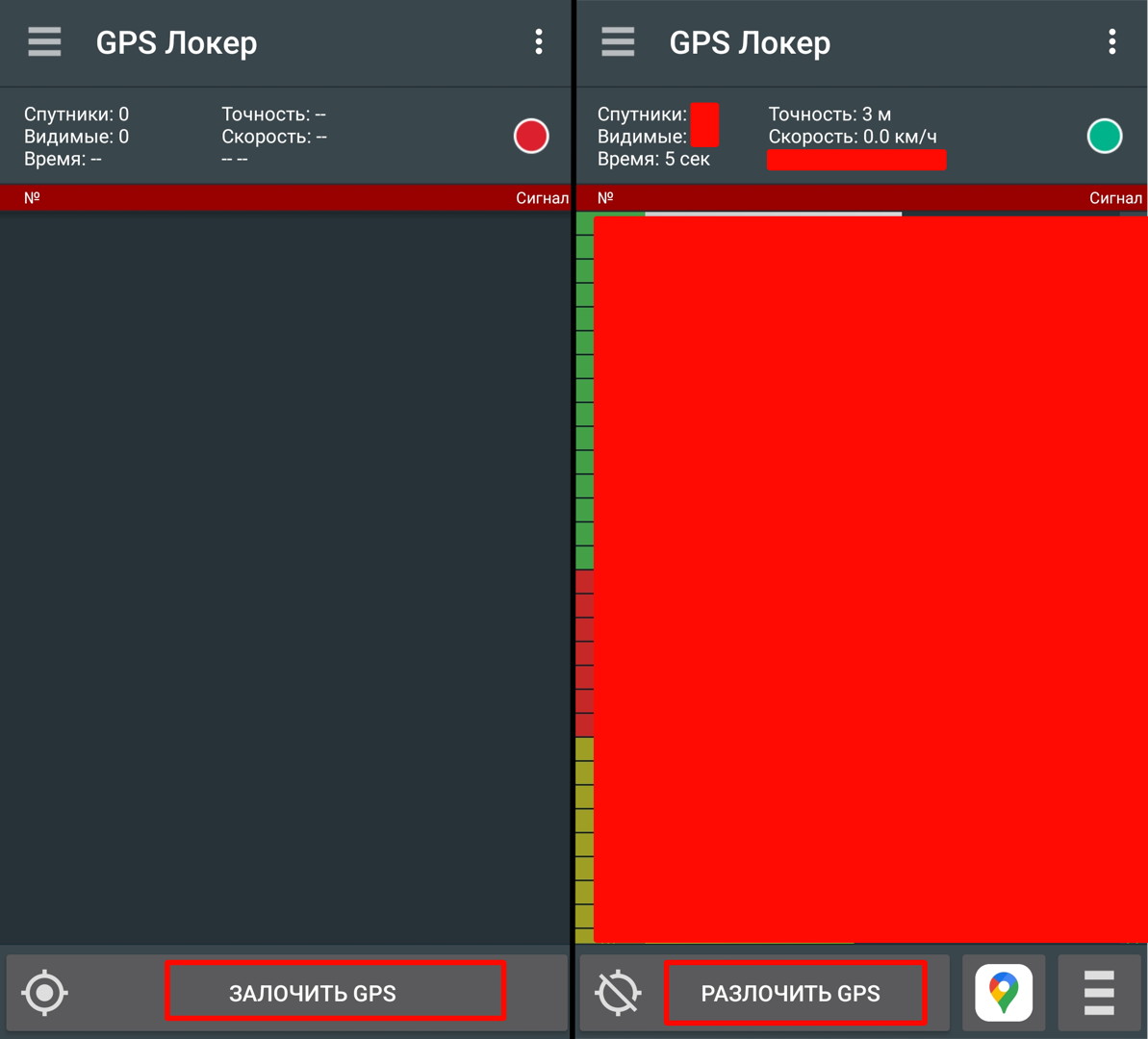Tap the green GPS status circle
This screenshot has height=1039, width=1148.
pyautogui.click(x=1105, y=136)
